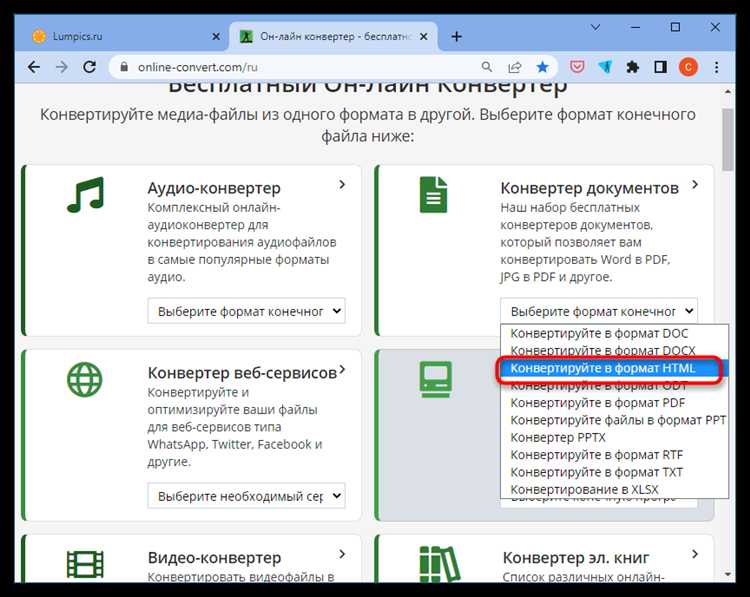The image size is (750, 597).
Task: Open the Telegram-style blue extension icon
Action: (605, 67)
